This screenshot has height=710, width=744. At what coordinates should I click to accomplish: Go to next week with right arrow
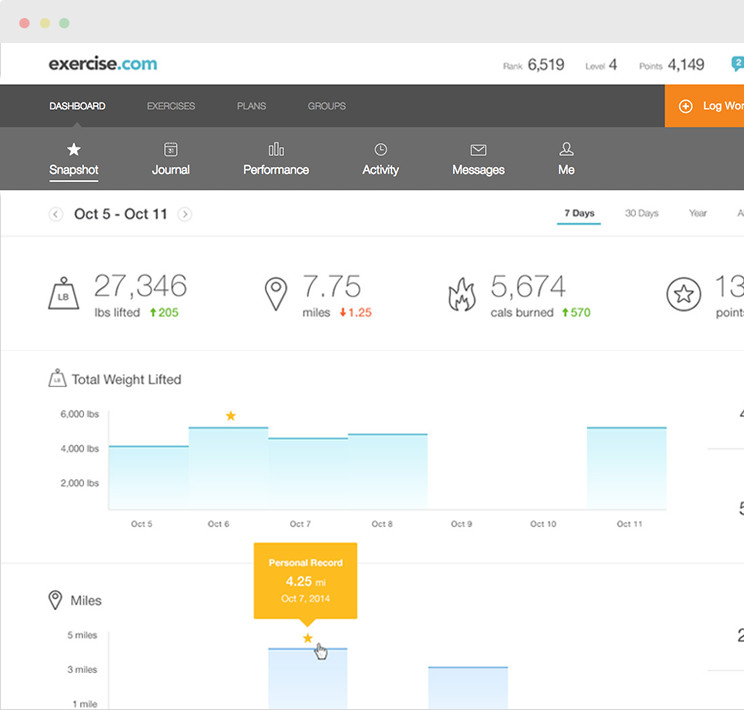(185, 214)
